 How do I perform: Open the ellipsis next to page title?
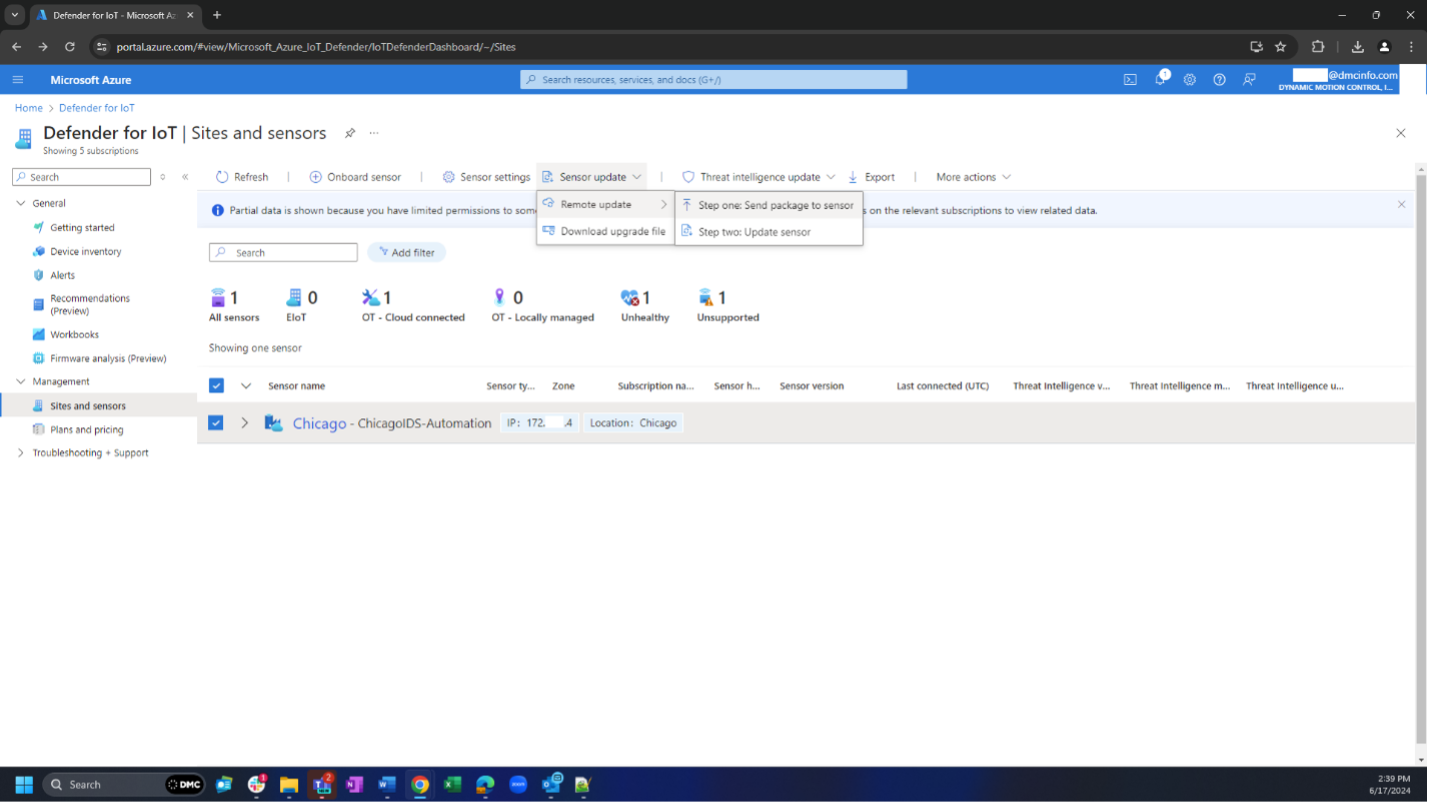pos(374,133)
